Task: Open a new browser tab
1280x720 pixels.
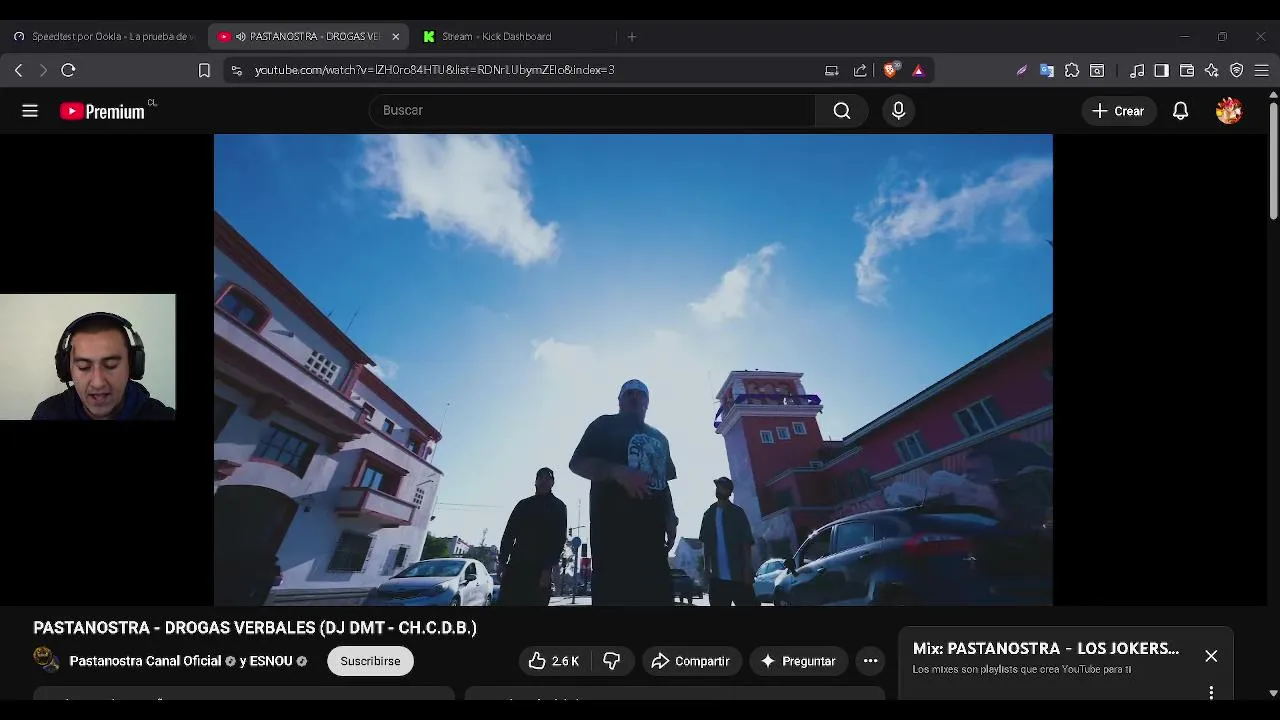Action: 631,37
